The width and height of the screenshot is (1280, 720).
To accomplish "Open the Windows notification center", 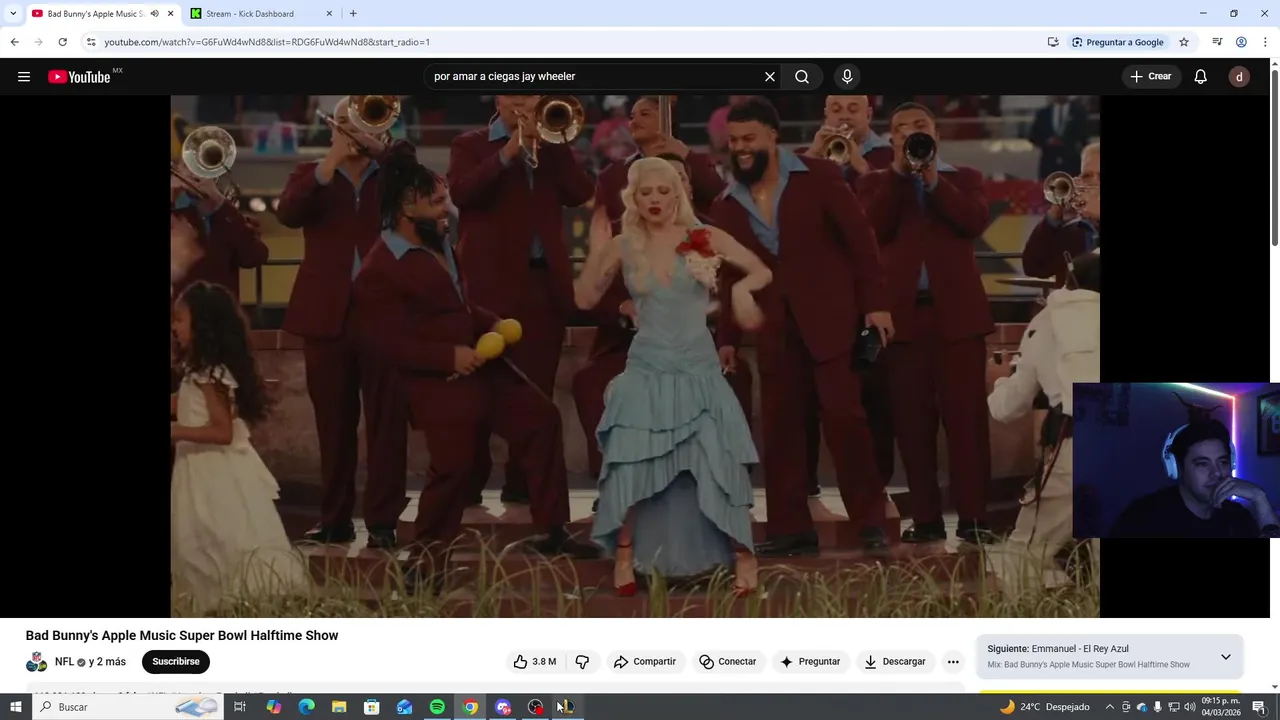I will 1259,707.
